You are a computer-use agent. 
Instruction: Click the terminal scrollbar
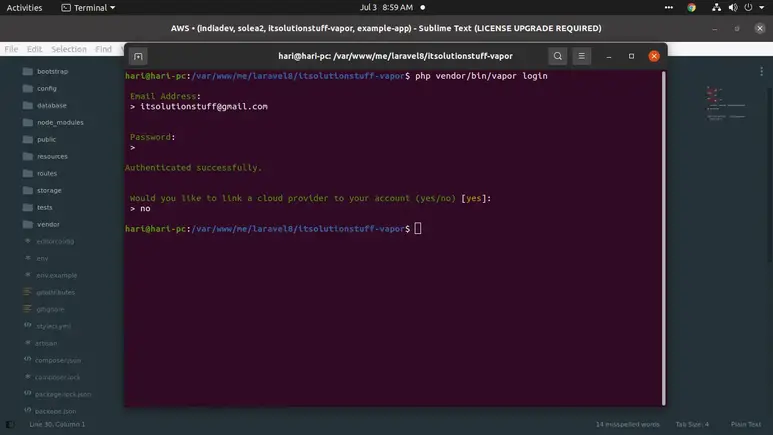point(664,238)
